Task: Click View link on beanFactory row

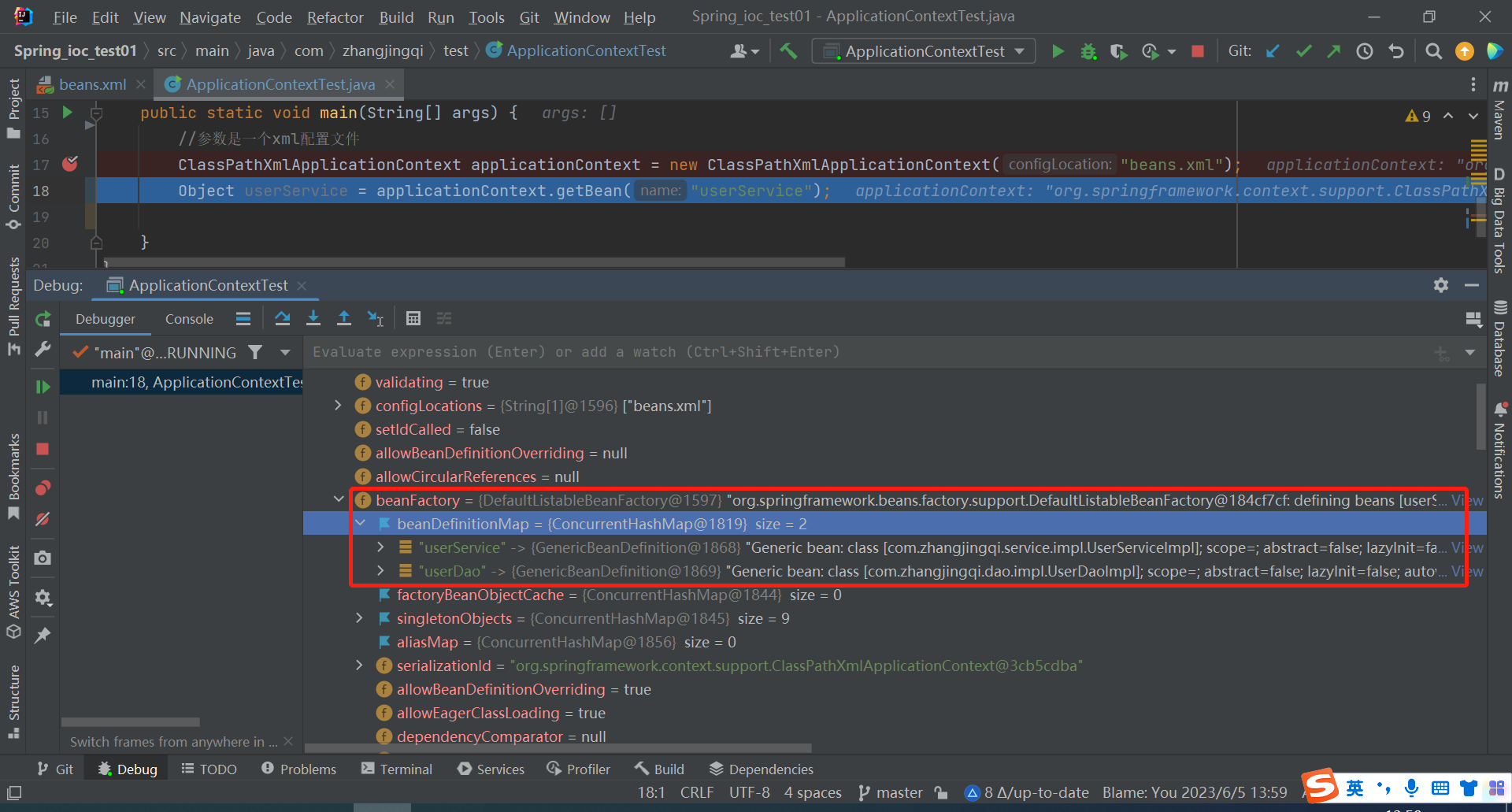Action: tap(1467, 500)
